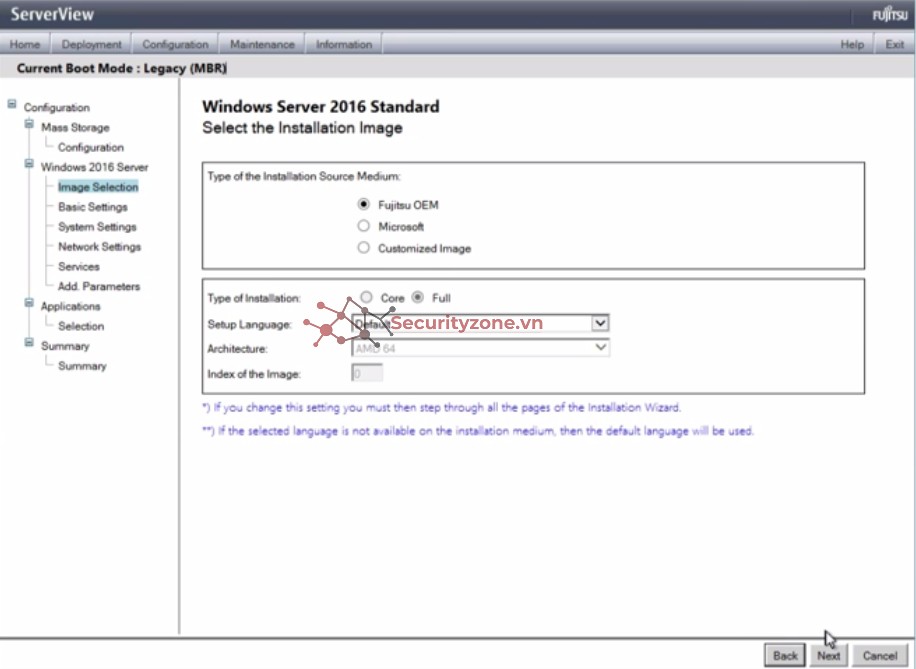This screenshot has height=669, width=916.
Task: Collapse the Applications tree node
Action: click(x=29, y=303)
